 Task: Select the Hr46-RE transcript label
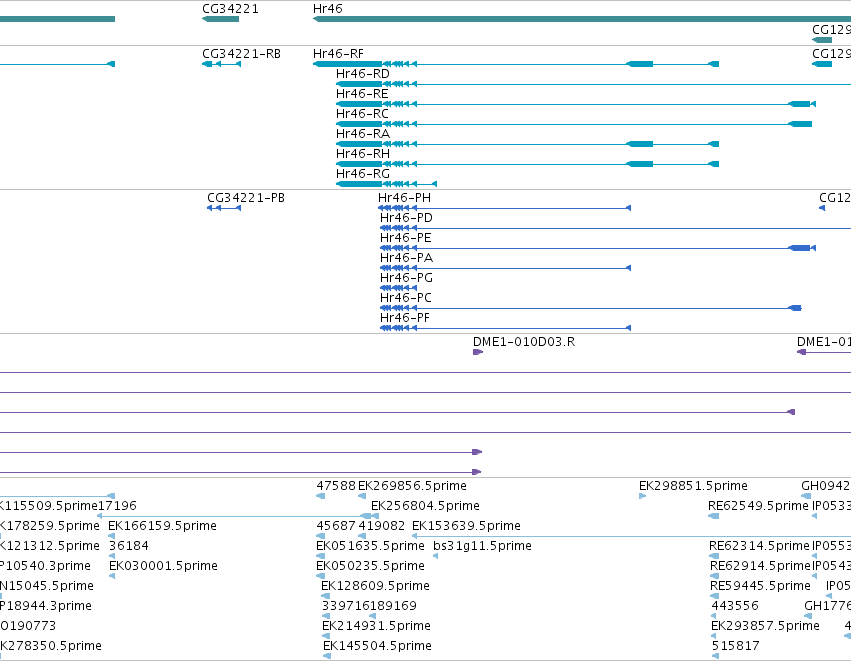click(362, 94)
